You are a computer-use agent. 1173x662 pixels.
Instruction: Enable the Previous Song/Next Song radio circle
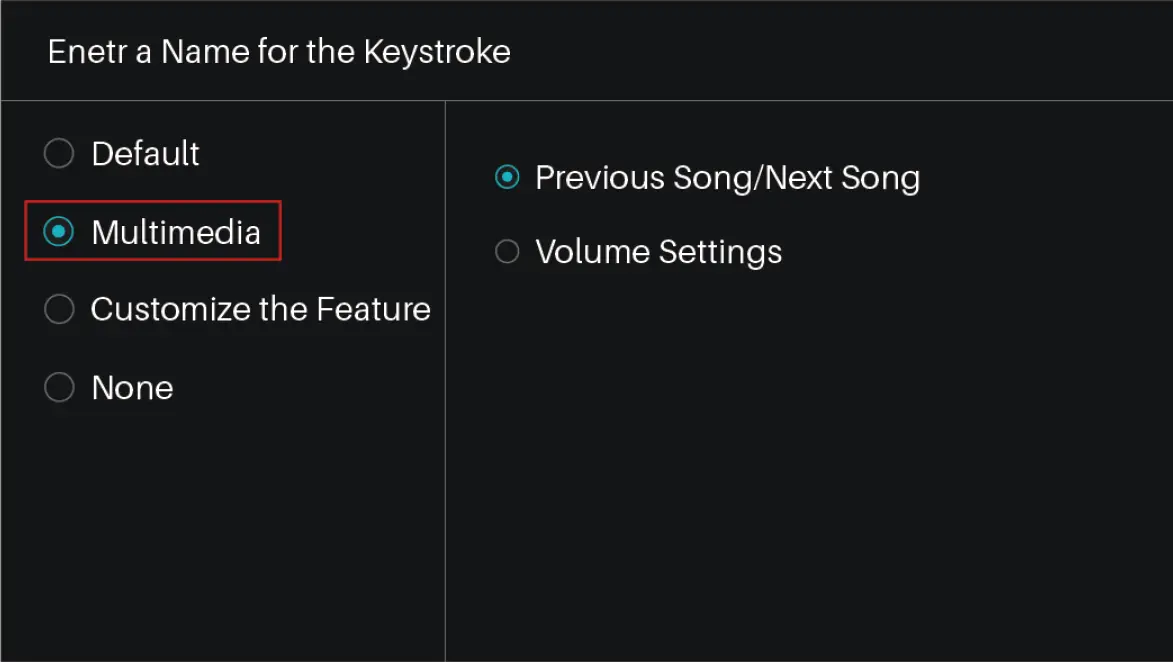tap(508, 178)
